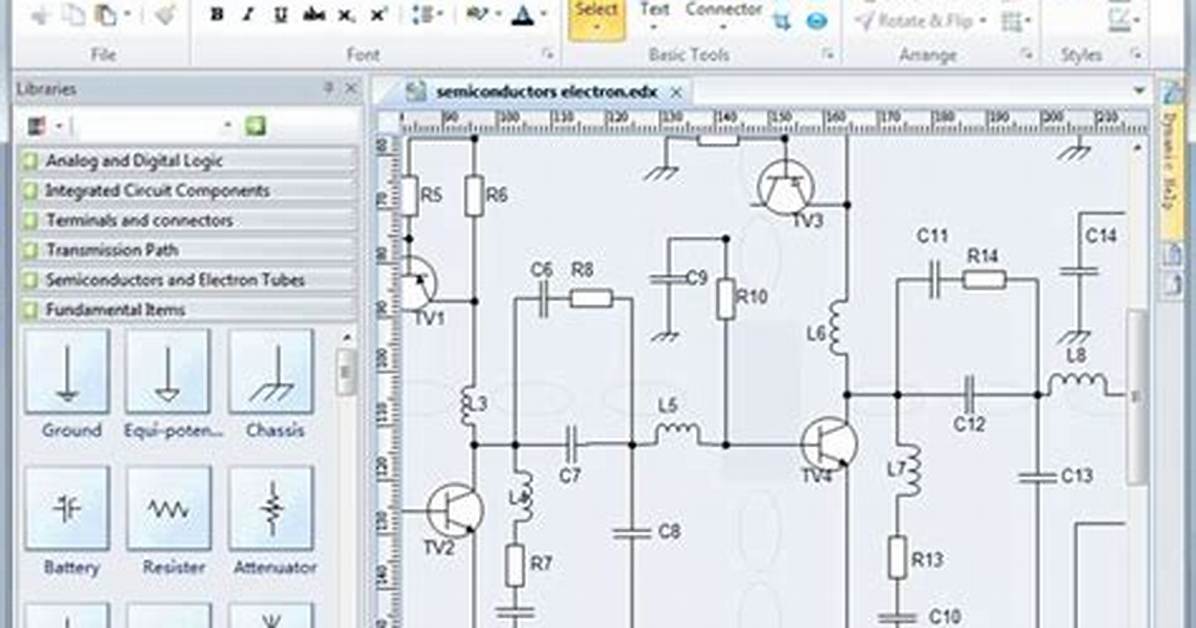This screenshot has height=628, width=1196.
Task: Click the library shapes scroll-up arrow
Action: pos(346,337)
